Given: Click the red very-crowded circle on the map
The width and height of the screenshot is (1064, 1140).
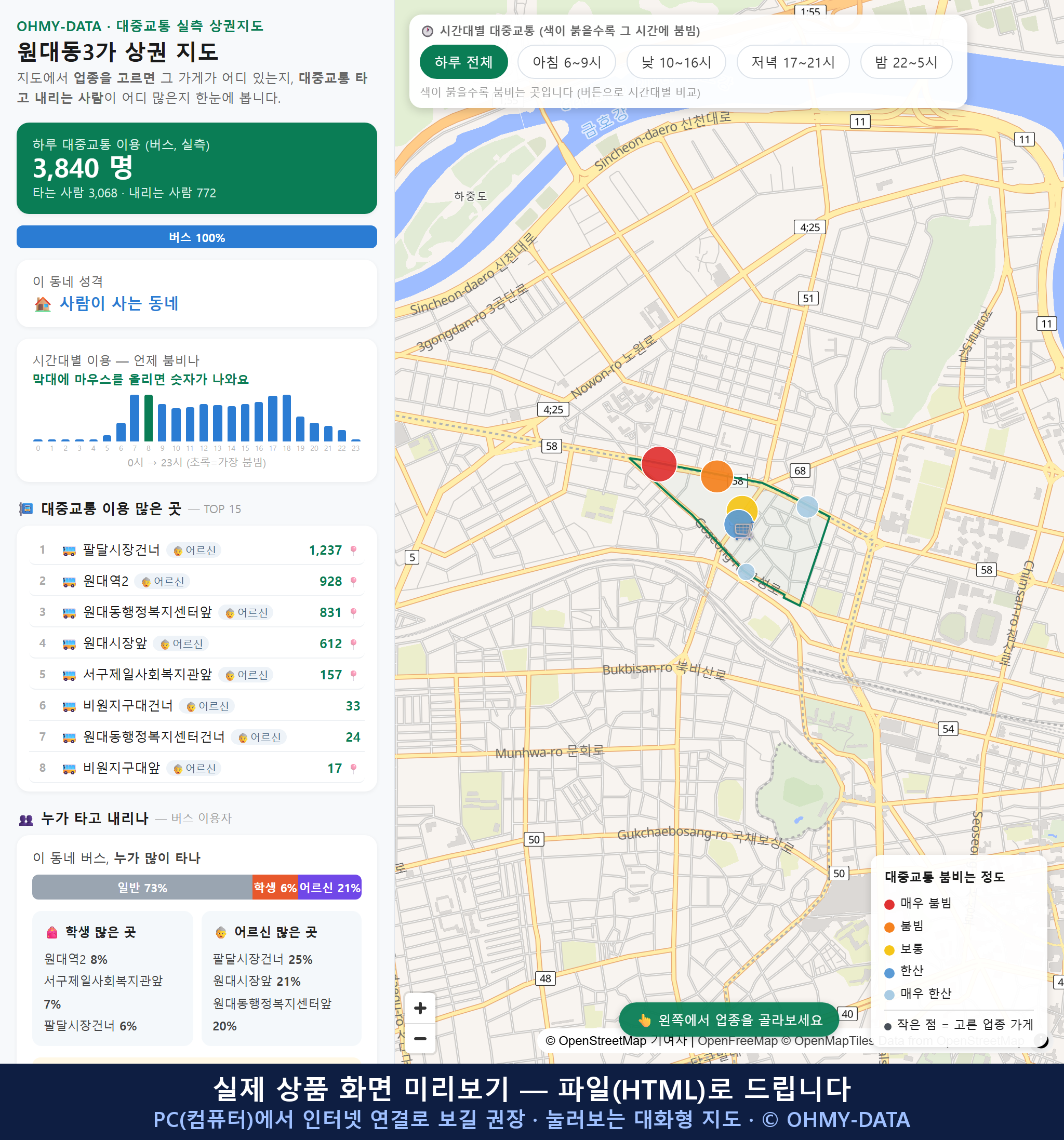Looking at the screenshot, I should click(x=659, y=464).
